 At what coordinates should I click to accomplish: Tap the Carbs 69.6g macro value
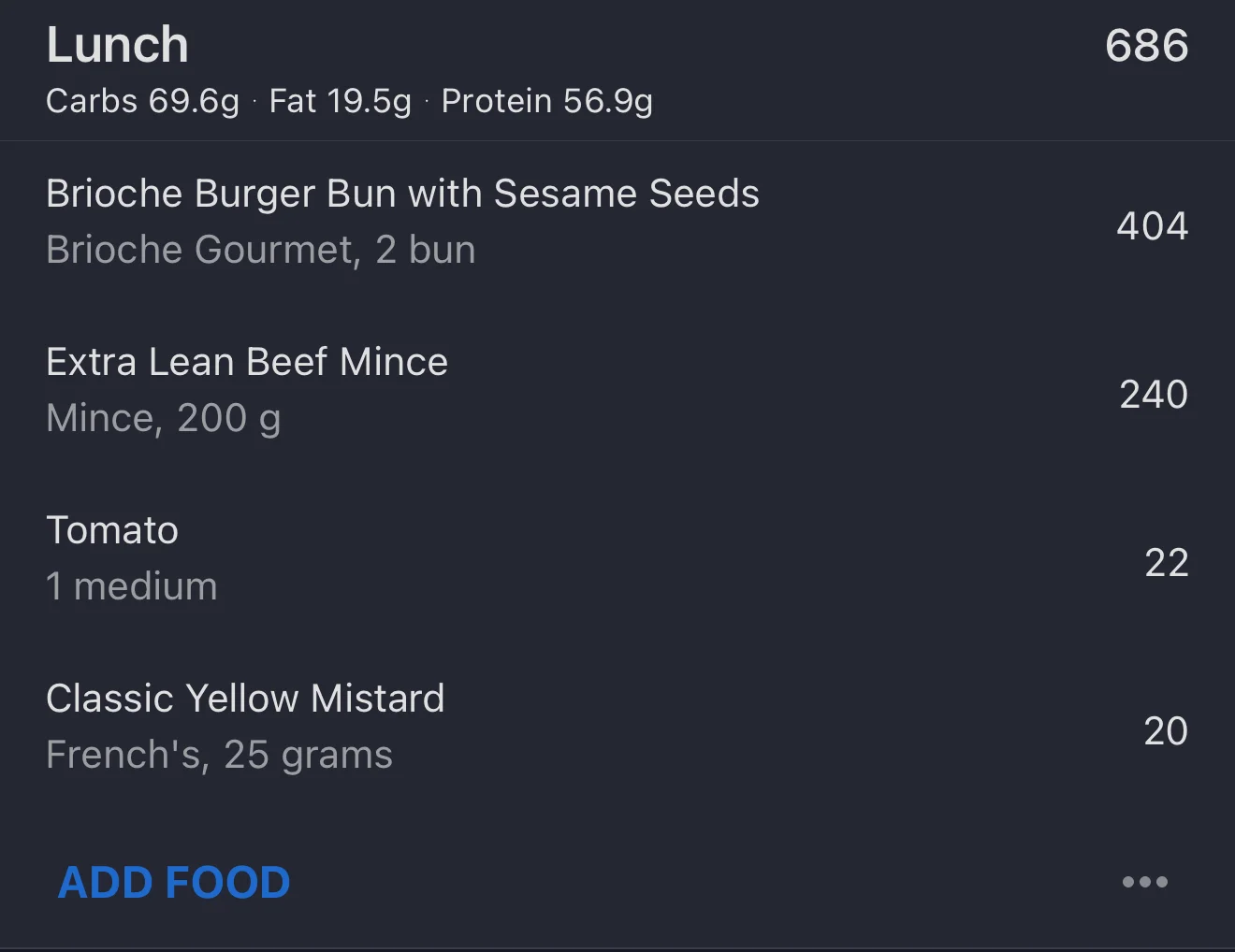coord(142,101)
